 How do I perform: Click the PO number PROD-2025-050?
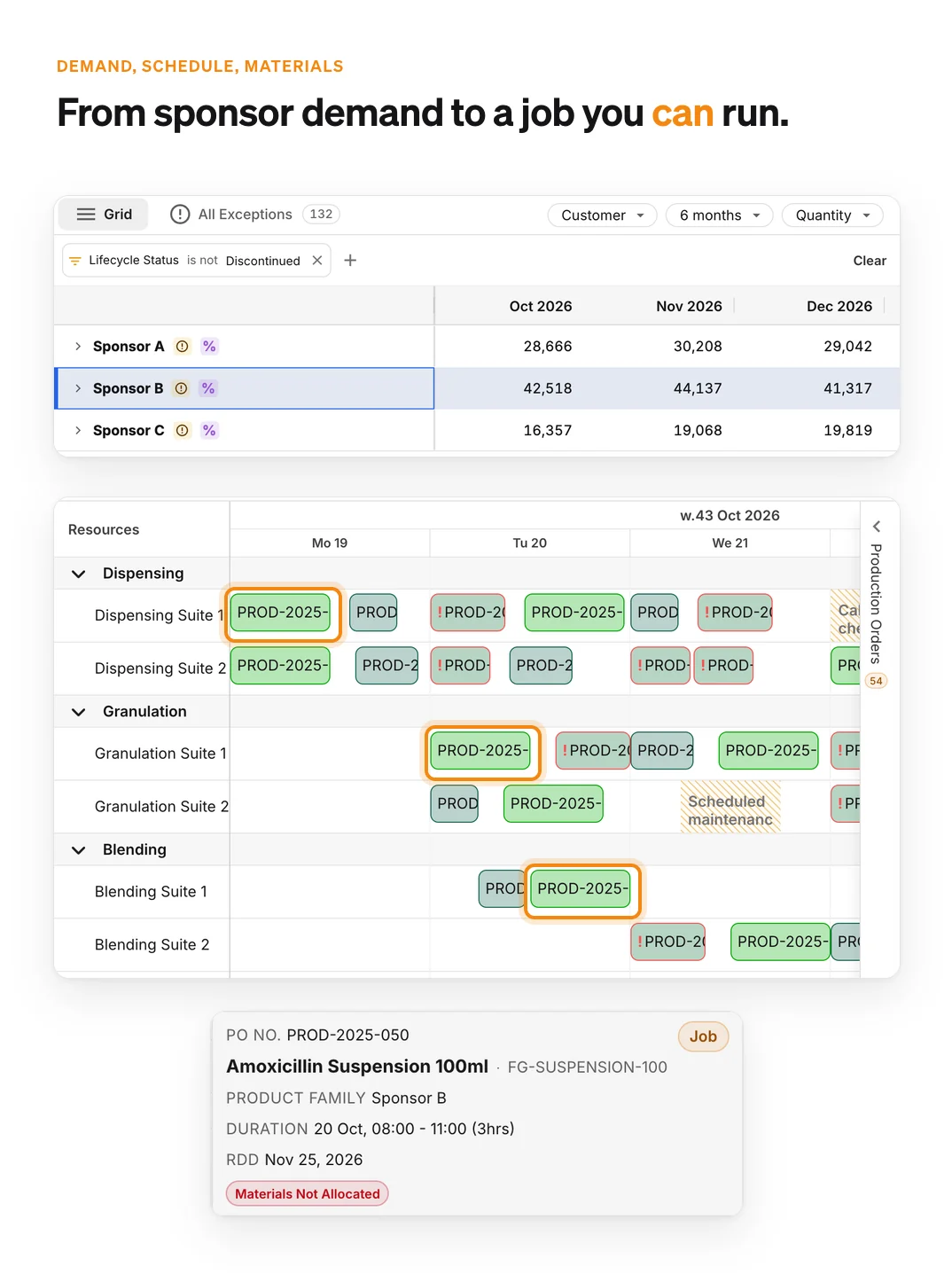pos(347,1036)
